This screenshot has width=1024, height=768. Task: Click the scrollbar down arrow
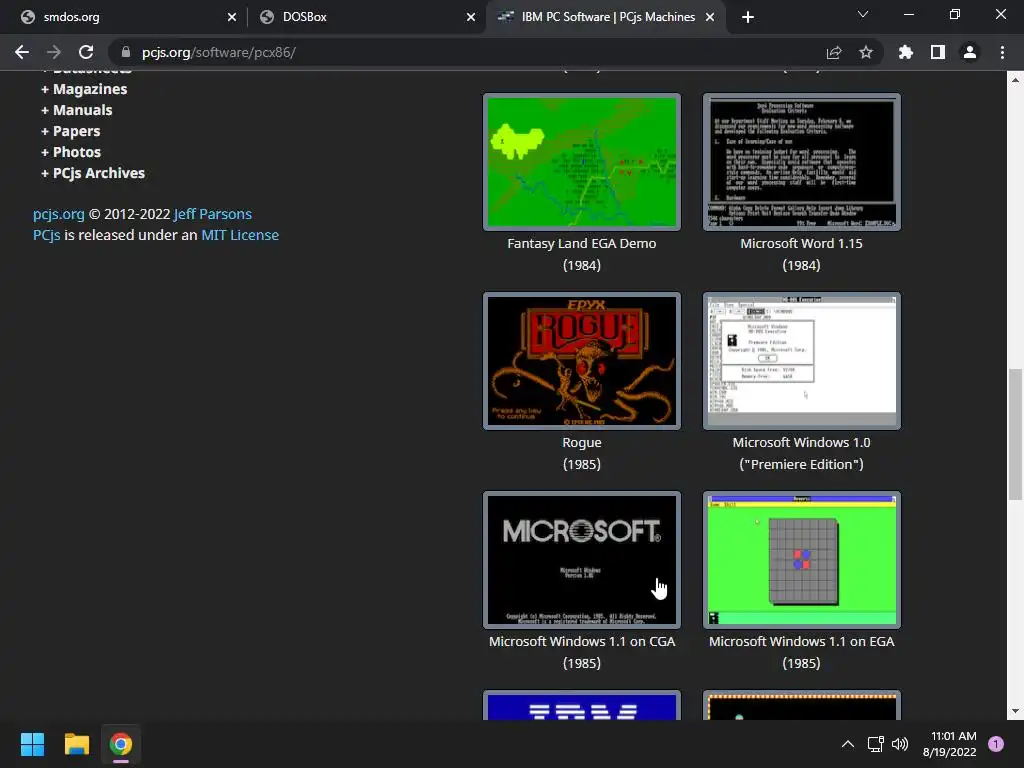1015,711
